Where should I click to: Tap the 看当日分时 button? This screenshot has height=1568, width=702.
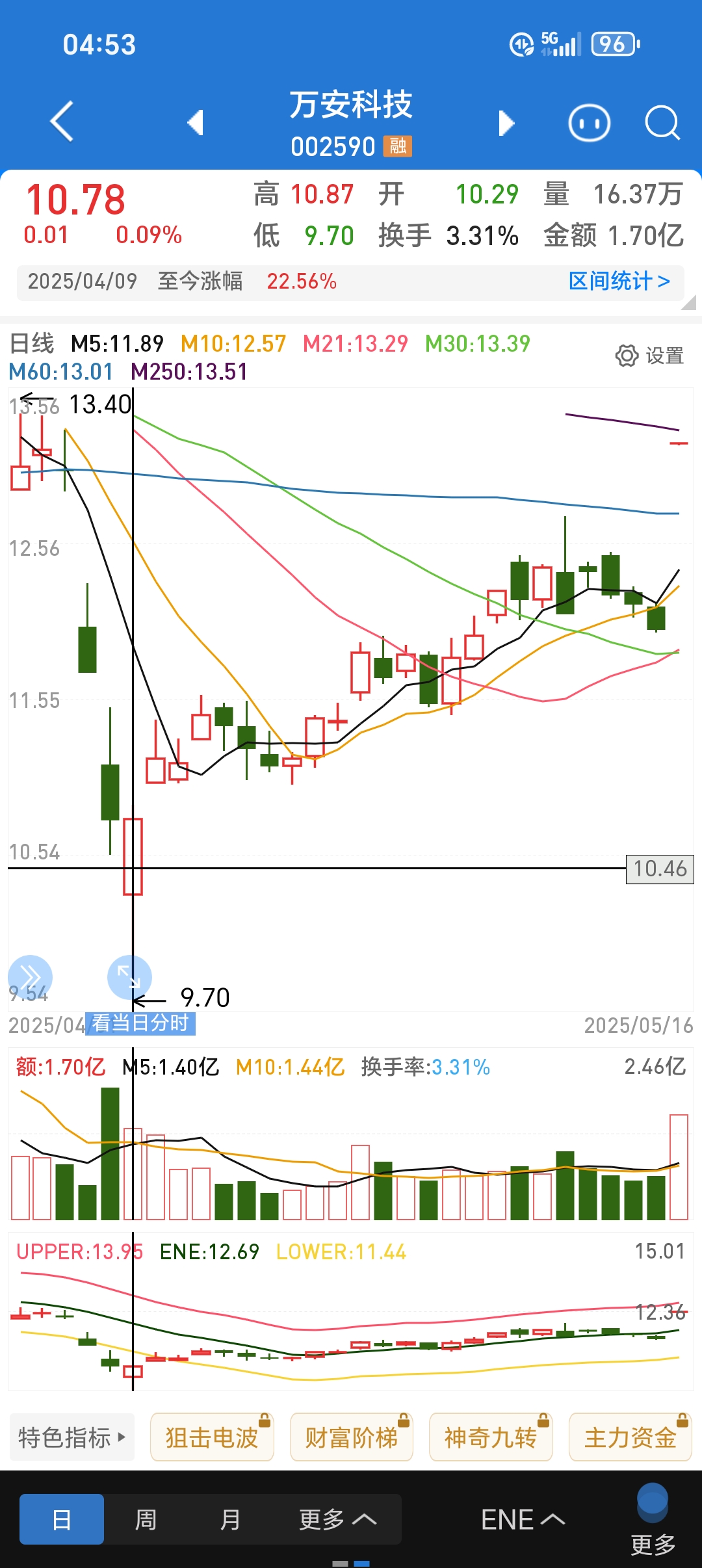tap(140, 1023)
